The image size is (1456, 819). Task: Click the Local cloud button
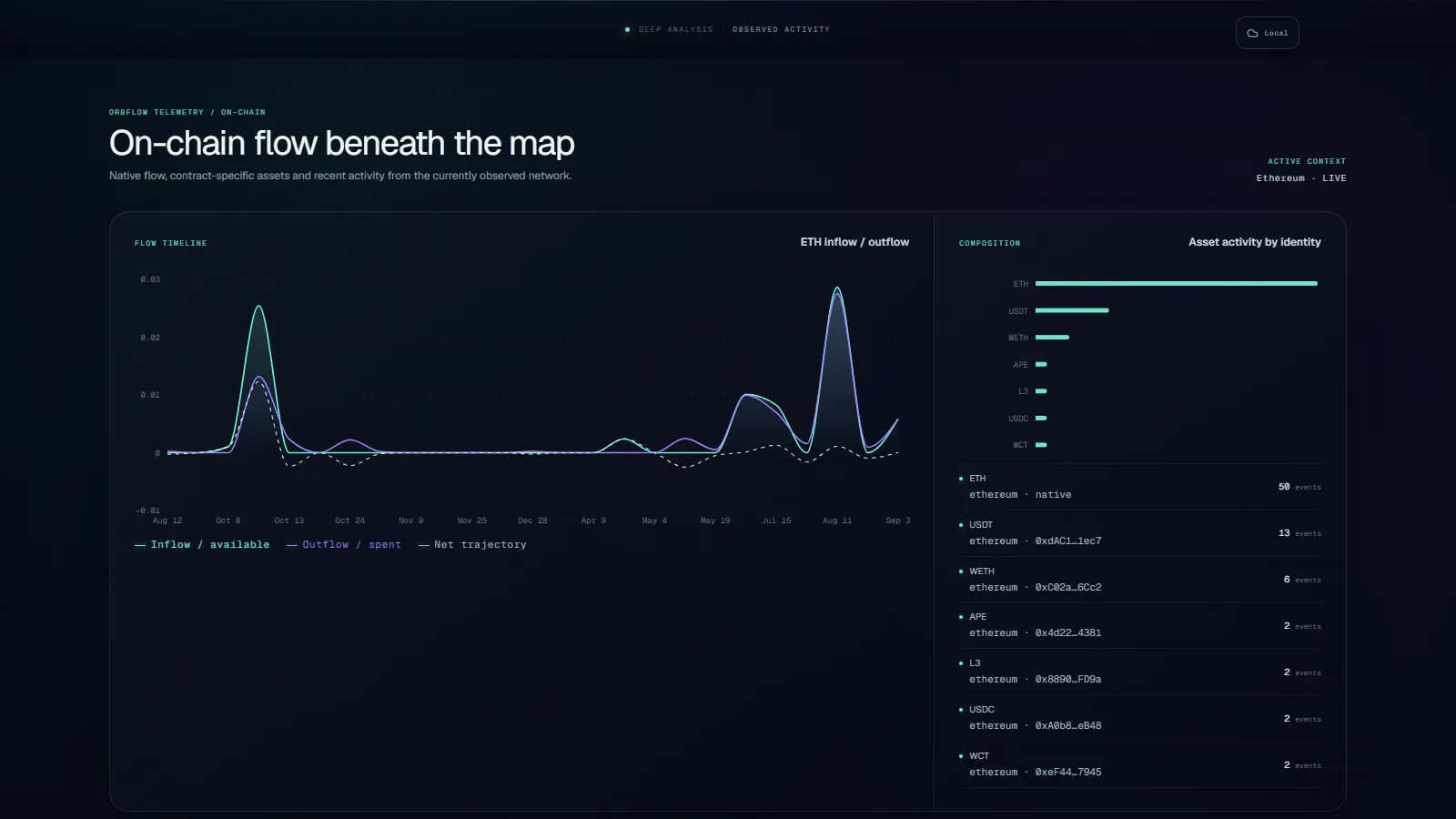tap(1267, 33)
